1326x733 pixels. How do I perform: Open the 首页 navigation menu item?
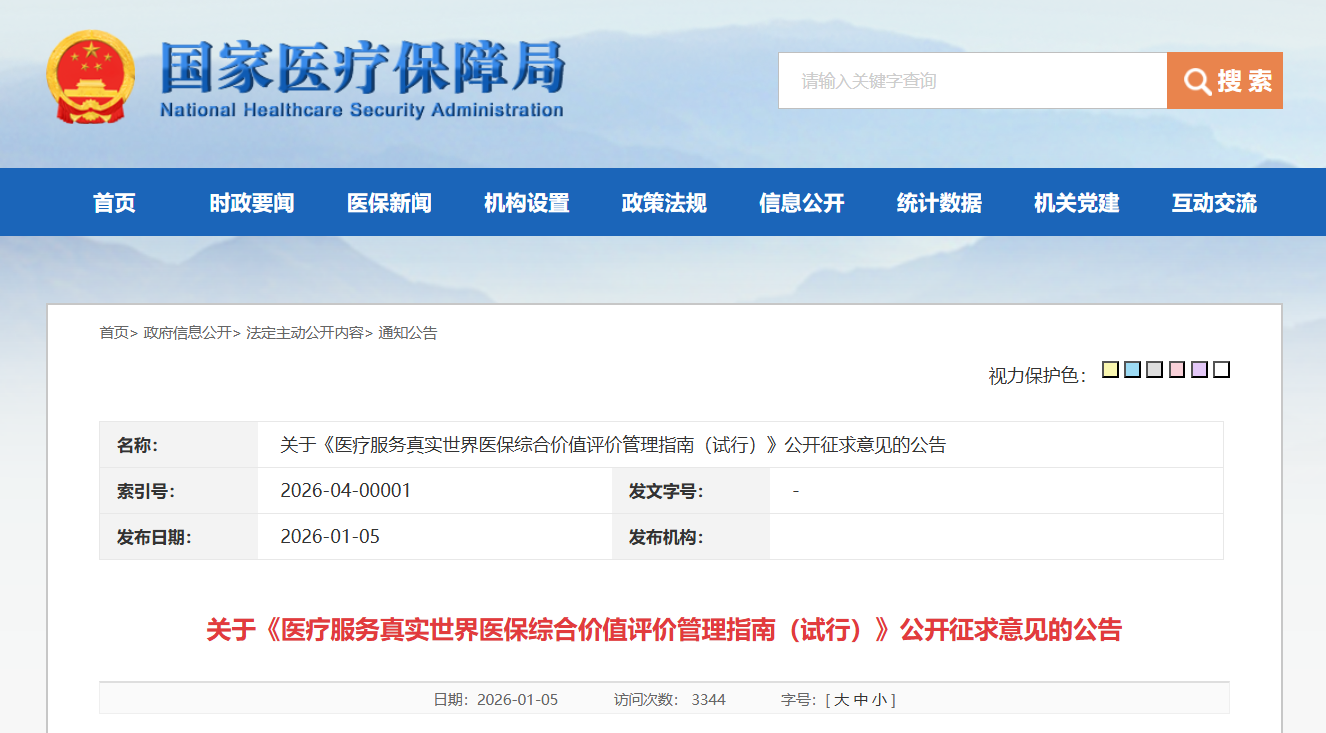point(114,203)
